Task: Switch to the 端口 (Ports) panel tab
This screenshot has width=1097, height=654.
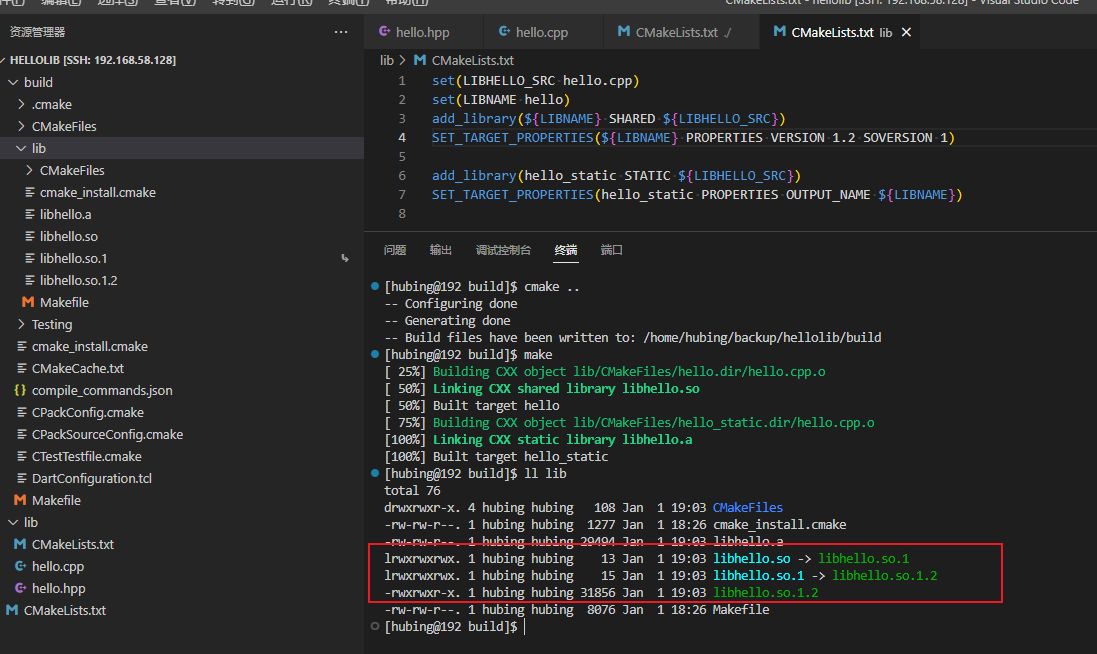Action: (611, 250)
